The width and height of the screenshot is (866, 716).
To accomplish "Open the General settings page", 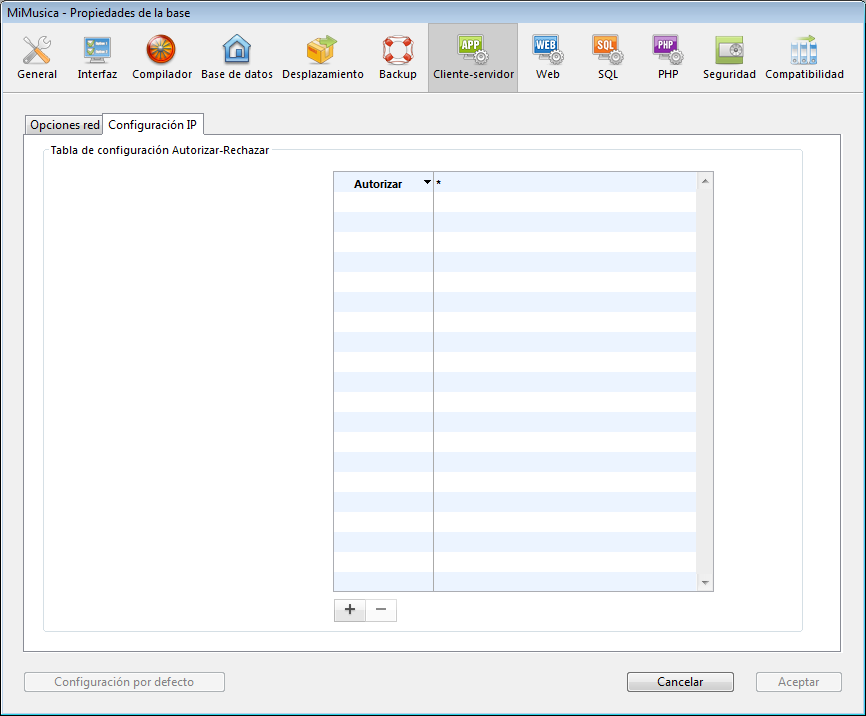I will 37,57.
